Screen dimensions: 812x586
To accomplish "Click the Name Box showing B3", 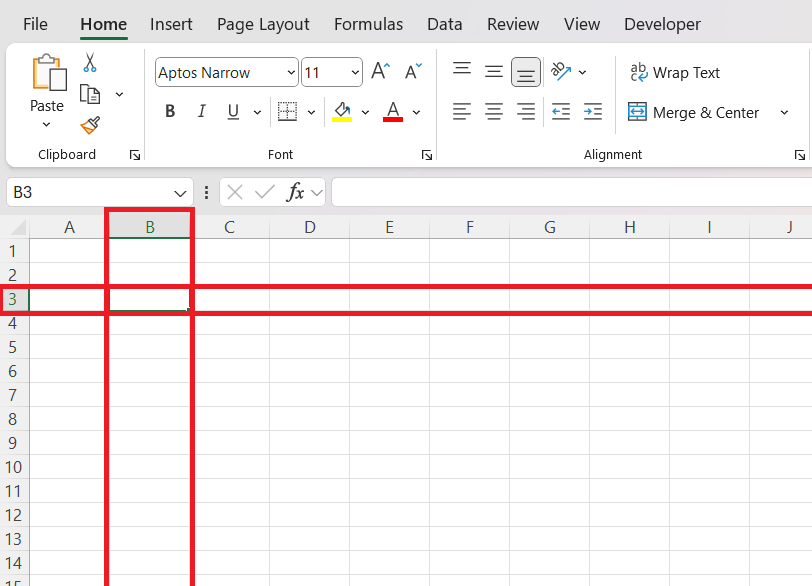I will 99,193.
